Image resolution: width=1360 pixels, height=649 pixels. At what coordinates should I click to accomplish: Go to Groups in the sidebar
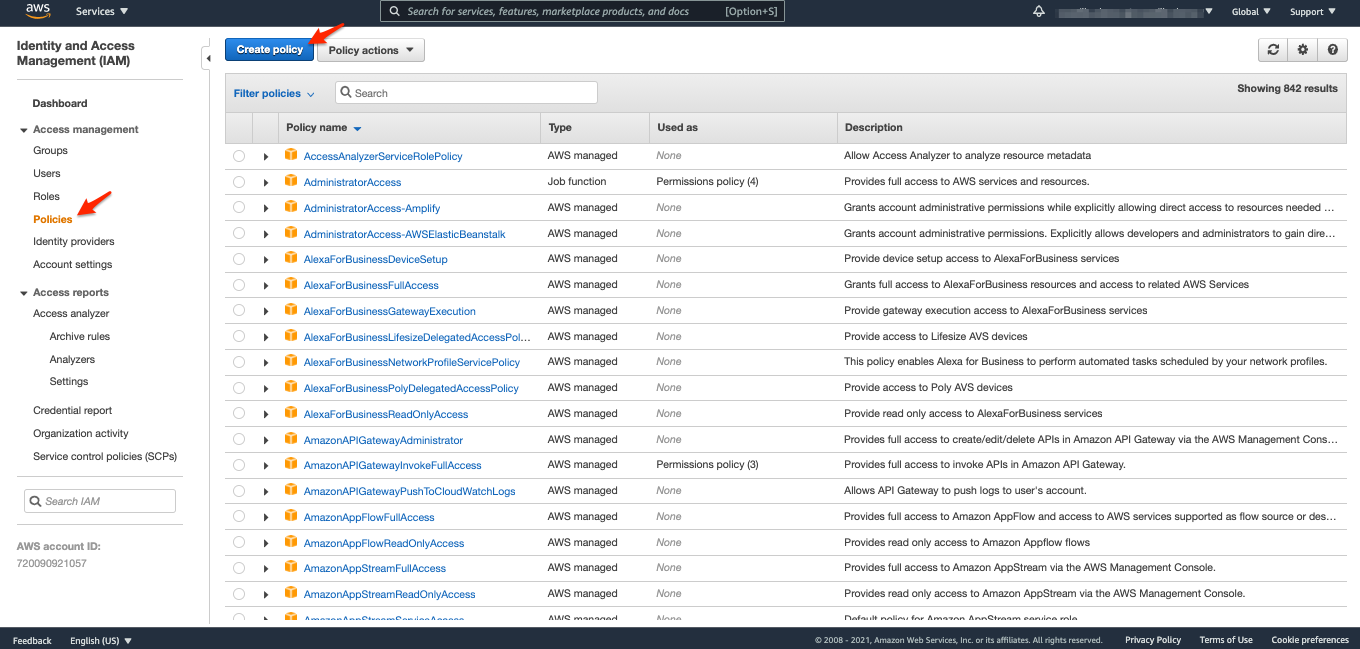[50, 150]
